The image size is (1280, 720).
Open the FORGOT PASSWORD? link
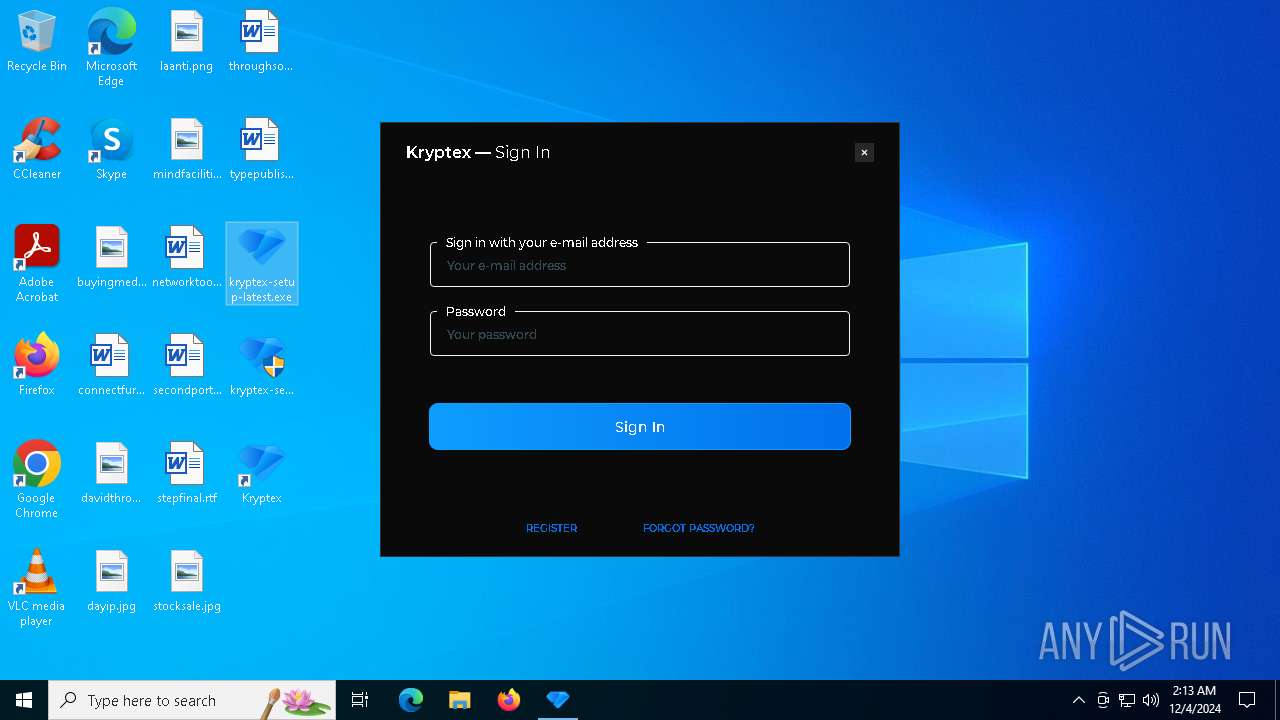[x=699, y=528]
